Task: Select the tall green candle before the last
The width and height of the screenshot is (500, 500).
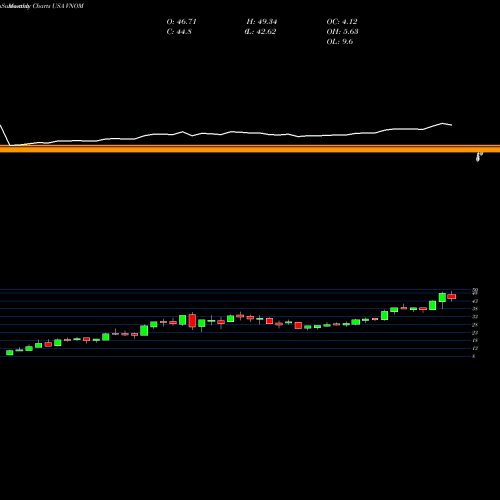Action: (442, 298)
